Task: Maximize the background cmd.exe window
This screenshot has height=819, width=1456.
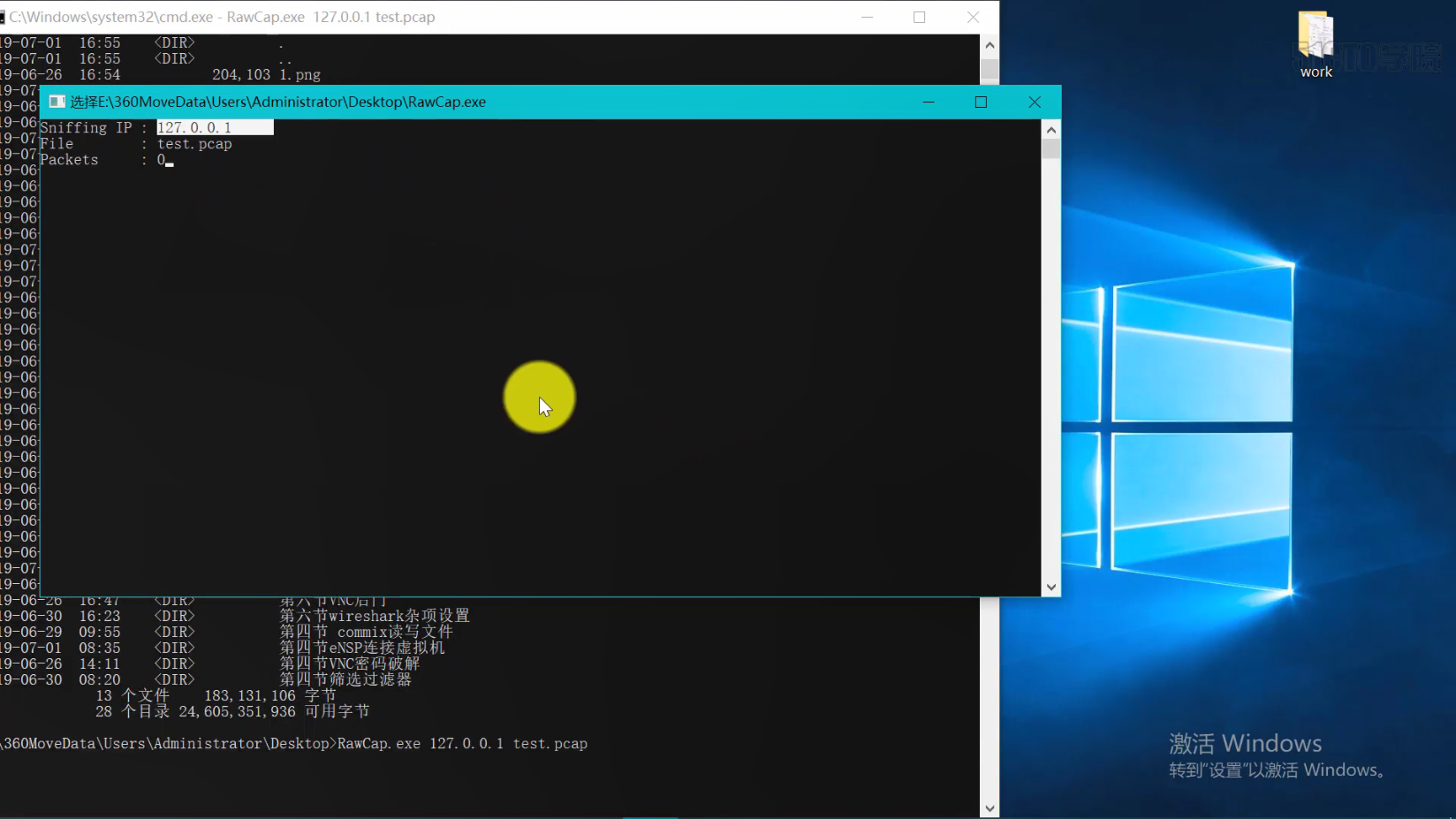Action: [x=920, y=17]
